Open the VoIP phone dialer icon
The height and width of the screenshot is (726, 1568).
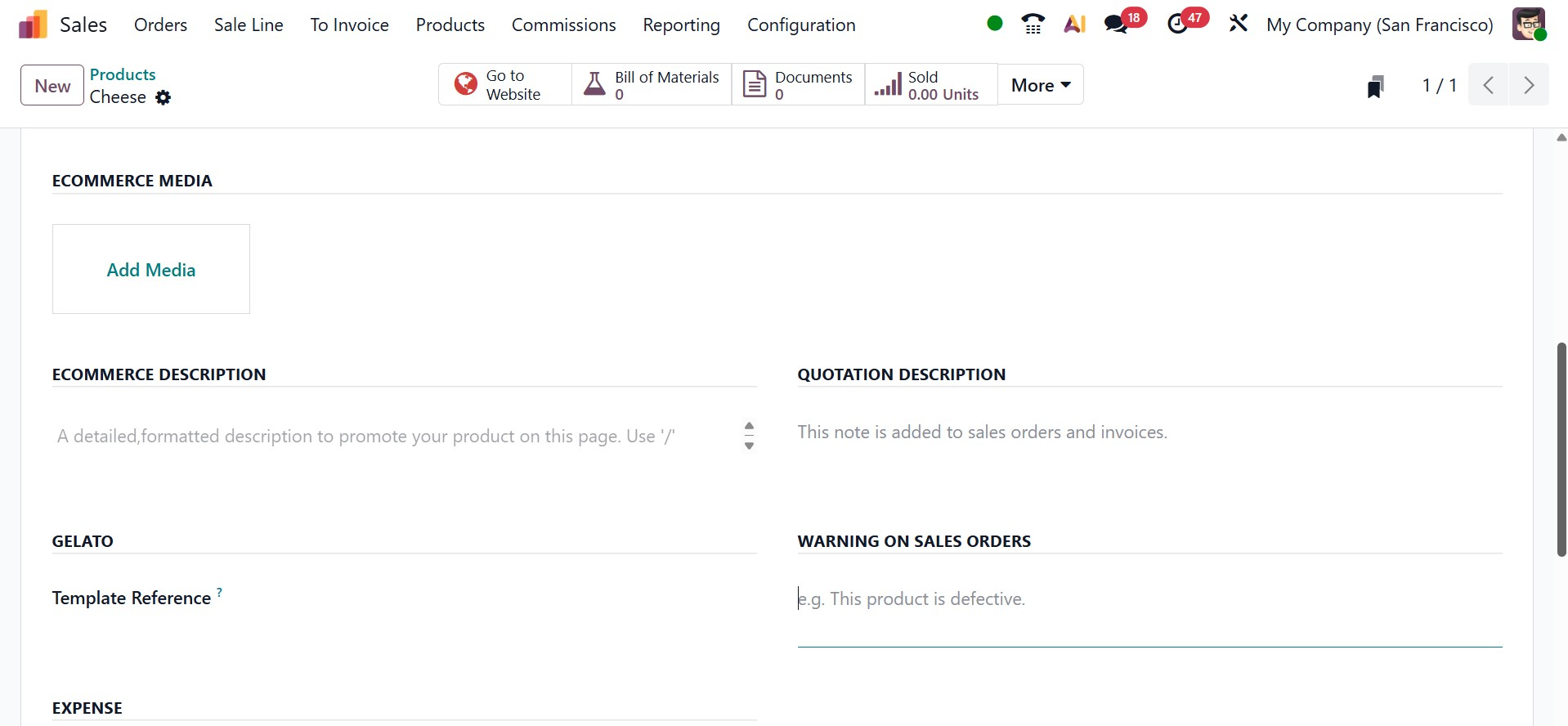pos(1033,25)
